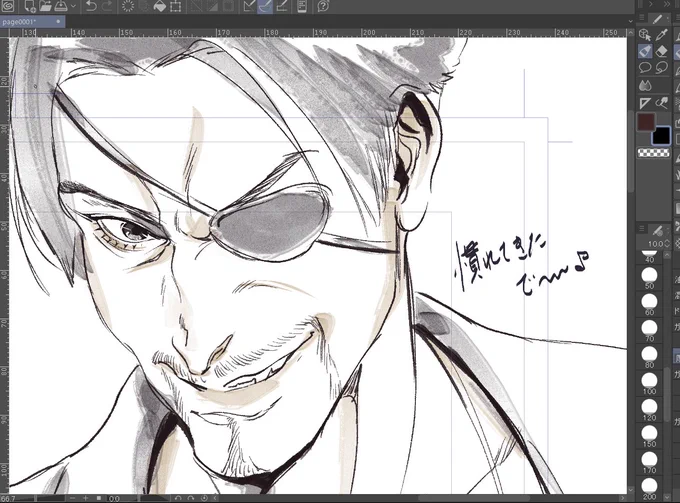The height and width of the screenshot is (503, 680).
Task: Toggle snap to grid
Action: (282, 6)
